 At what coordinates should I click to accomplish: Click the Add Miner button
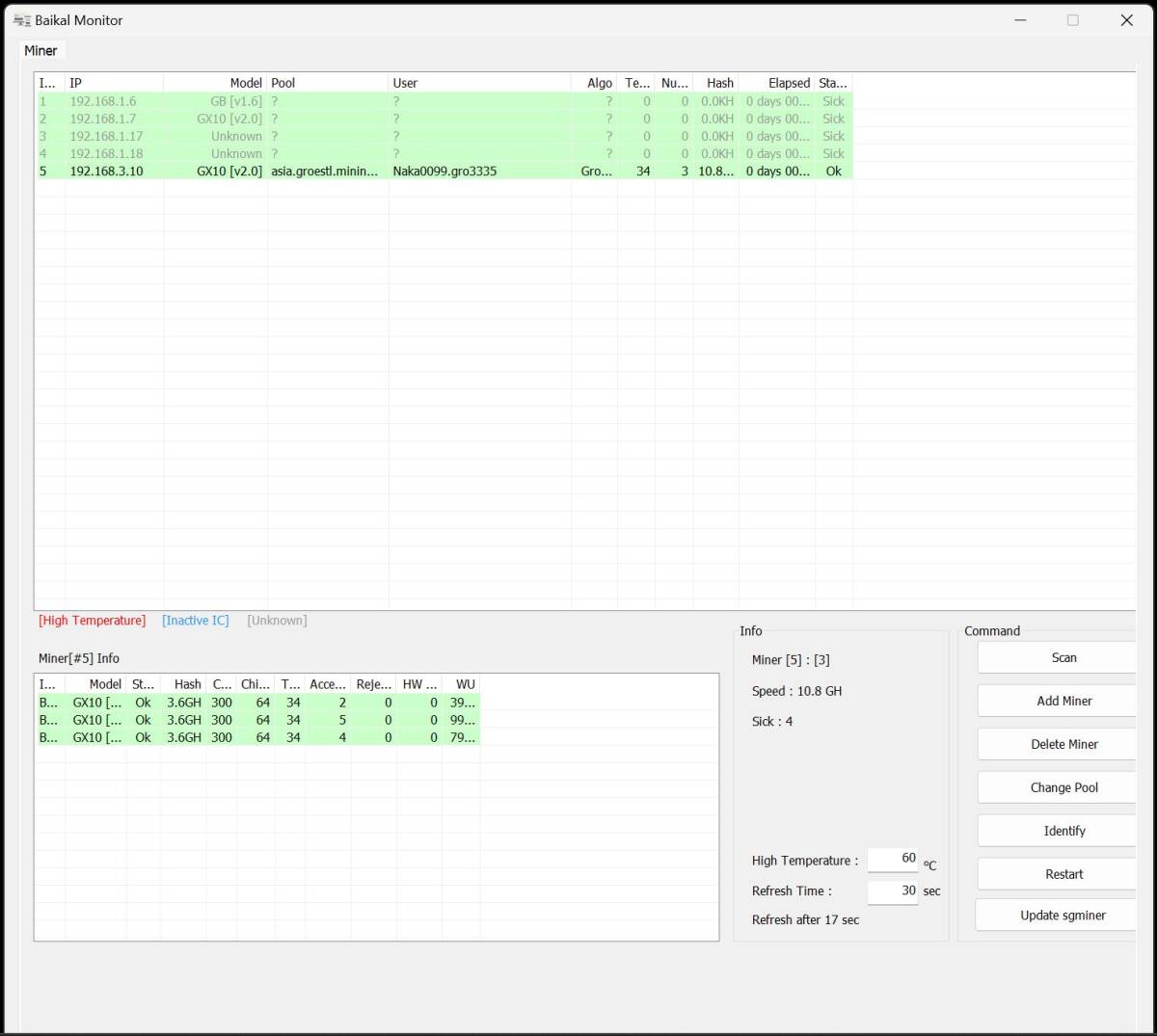(x=1059, y=701)
